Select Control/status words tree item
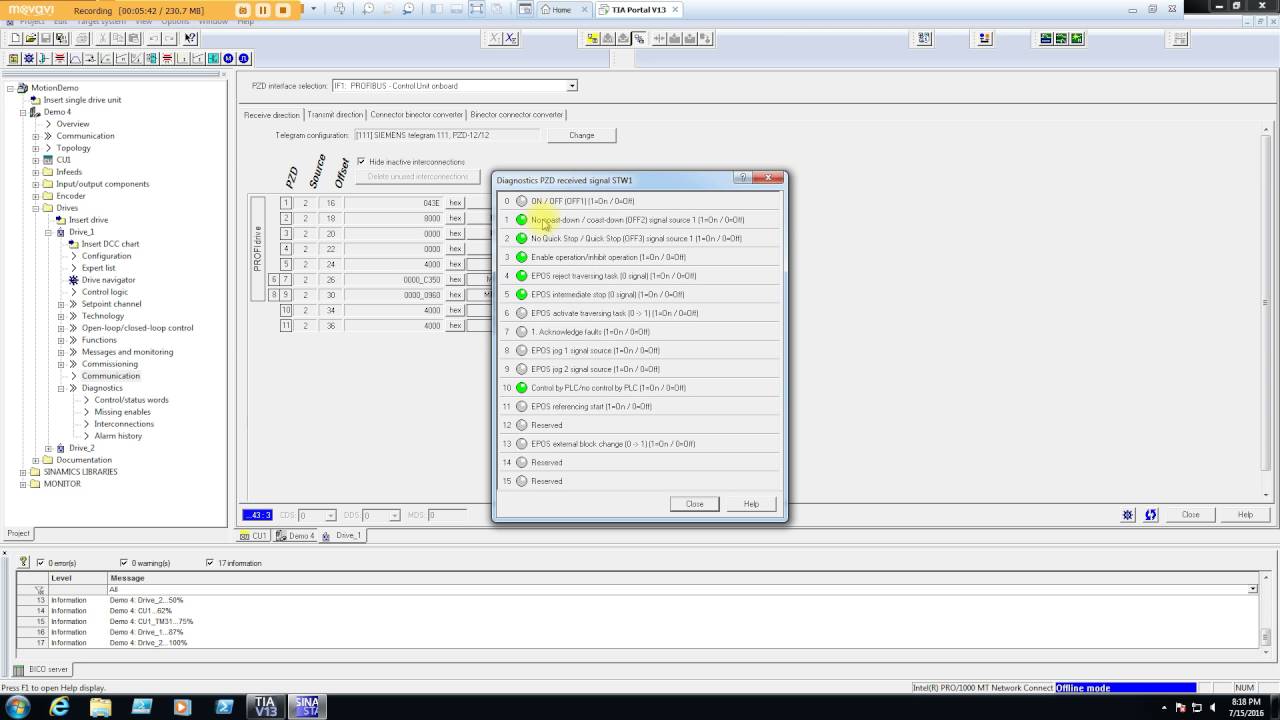This screenshot has width=1280, height=720. (131, 400)
